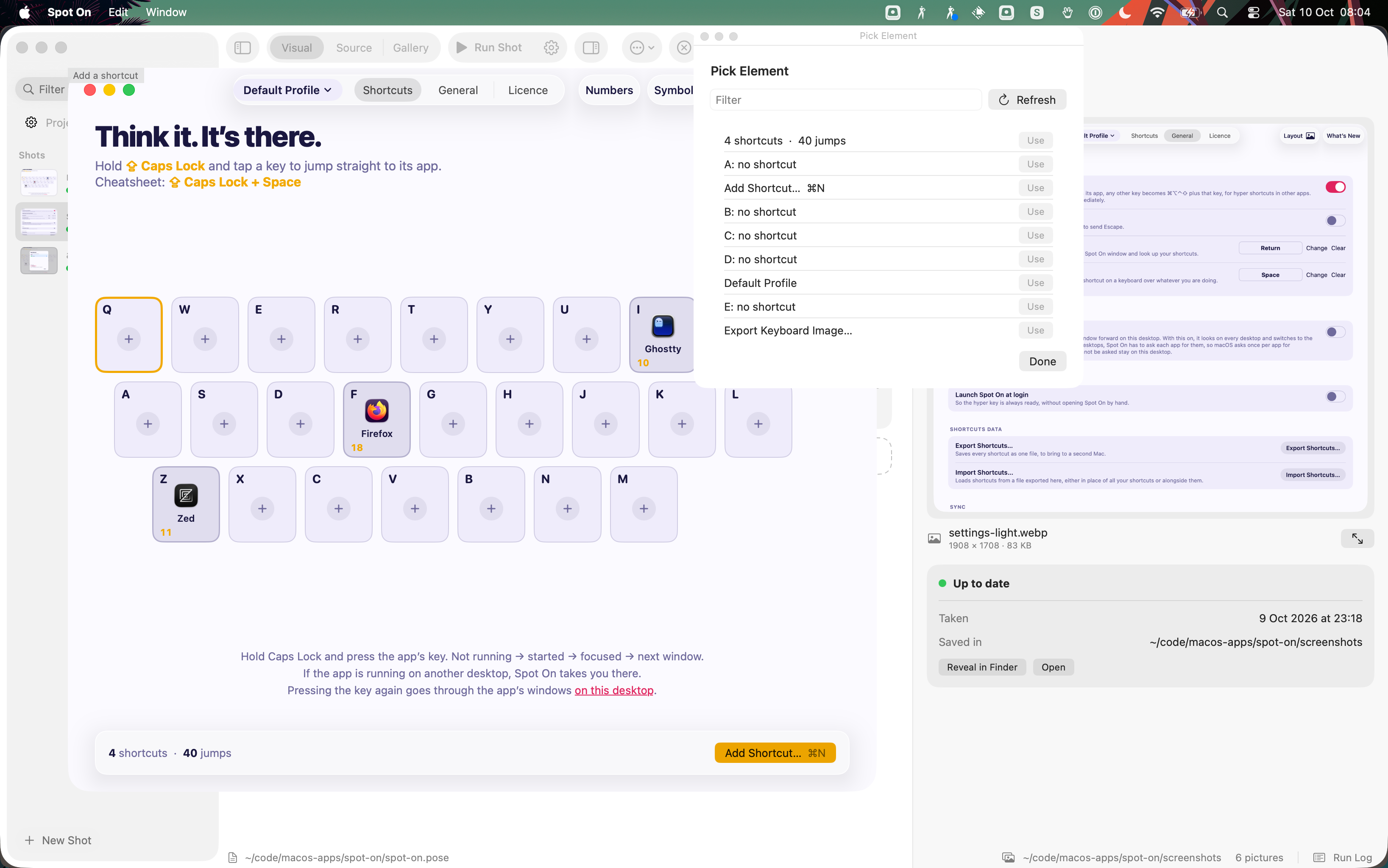Click the Zed icon on key Z

tap(186, 495)
